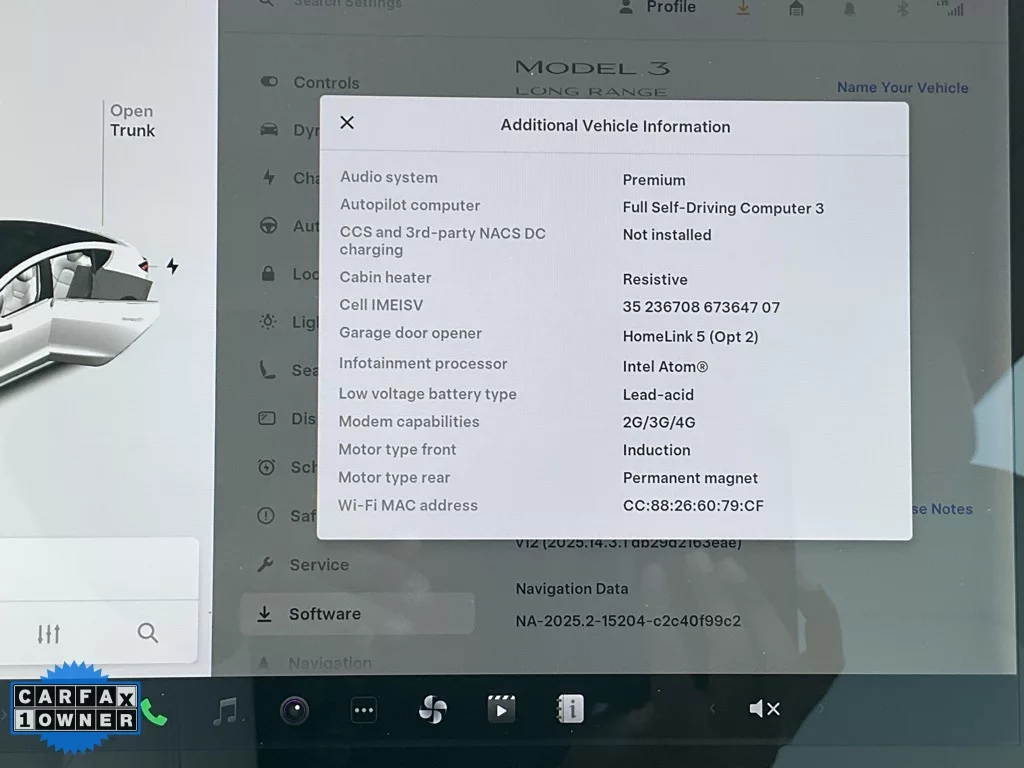Decrease volume with left chevron

pyautogui.click(x=712, y=709)
